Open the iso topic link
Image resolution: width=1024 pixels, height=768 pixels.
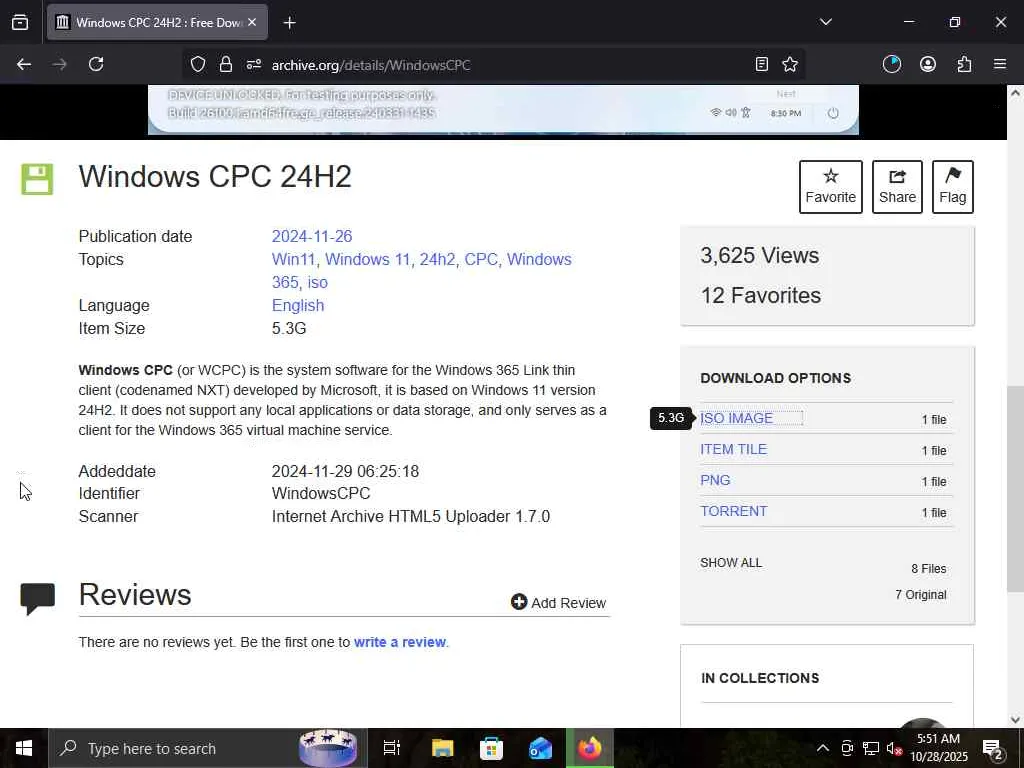[x=317, y=282]
